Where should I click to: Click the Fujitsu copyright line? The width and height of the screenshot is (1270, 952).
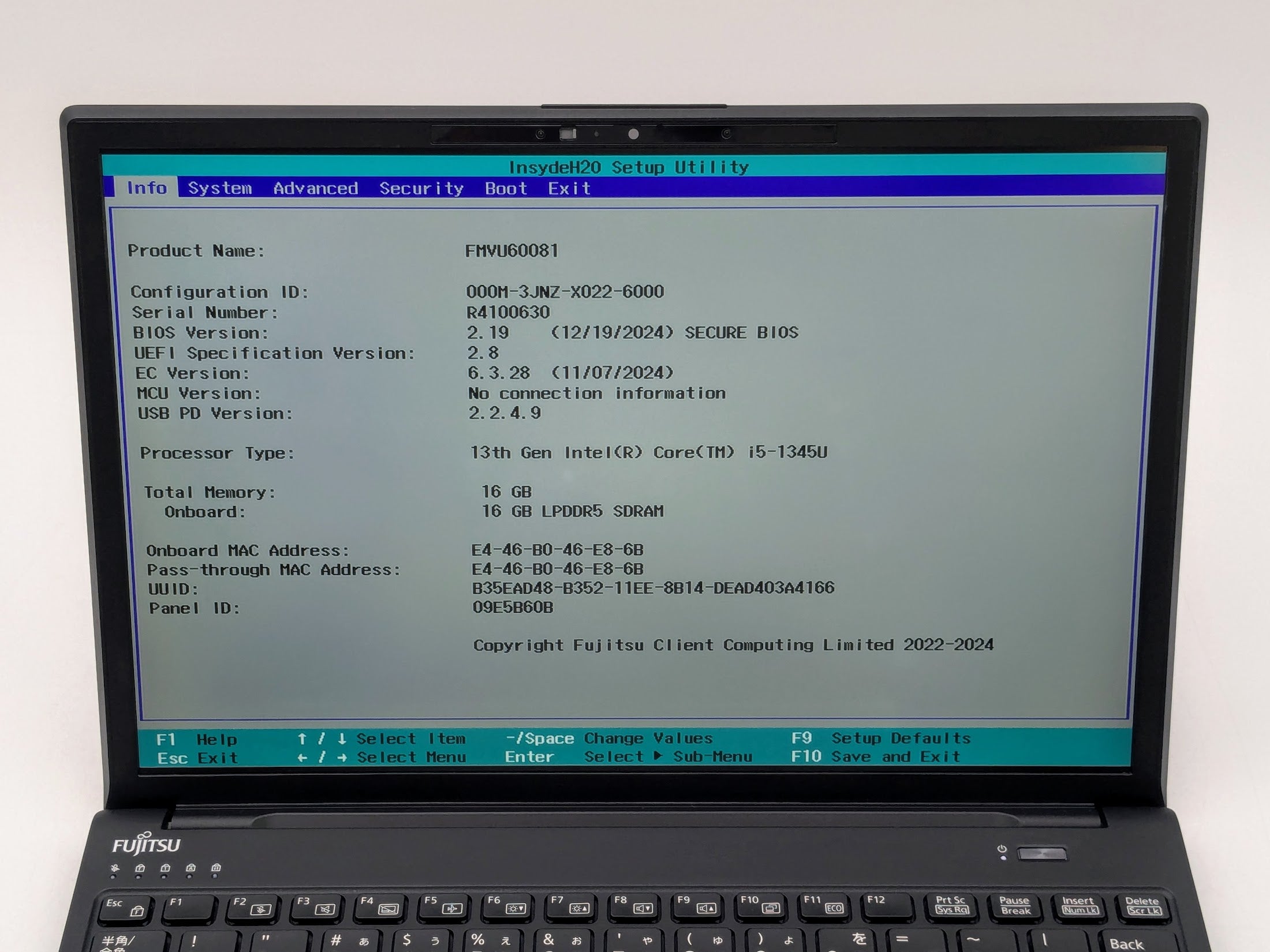pyautogui.click(x=733, y=645)
